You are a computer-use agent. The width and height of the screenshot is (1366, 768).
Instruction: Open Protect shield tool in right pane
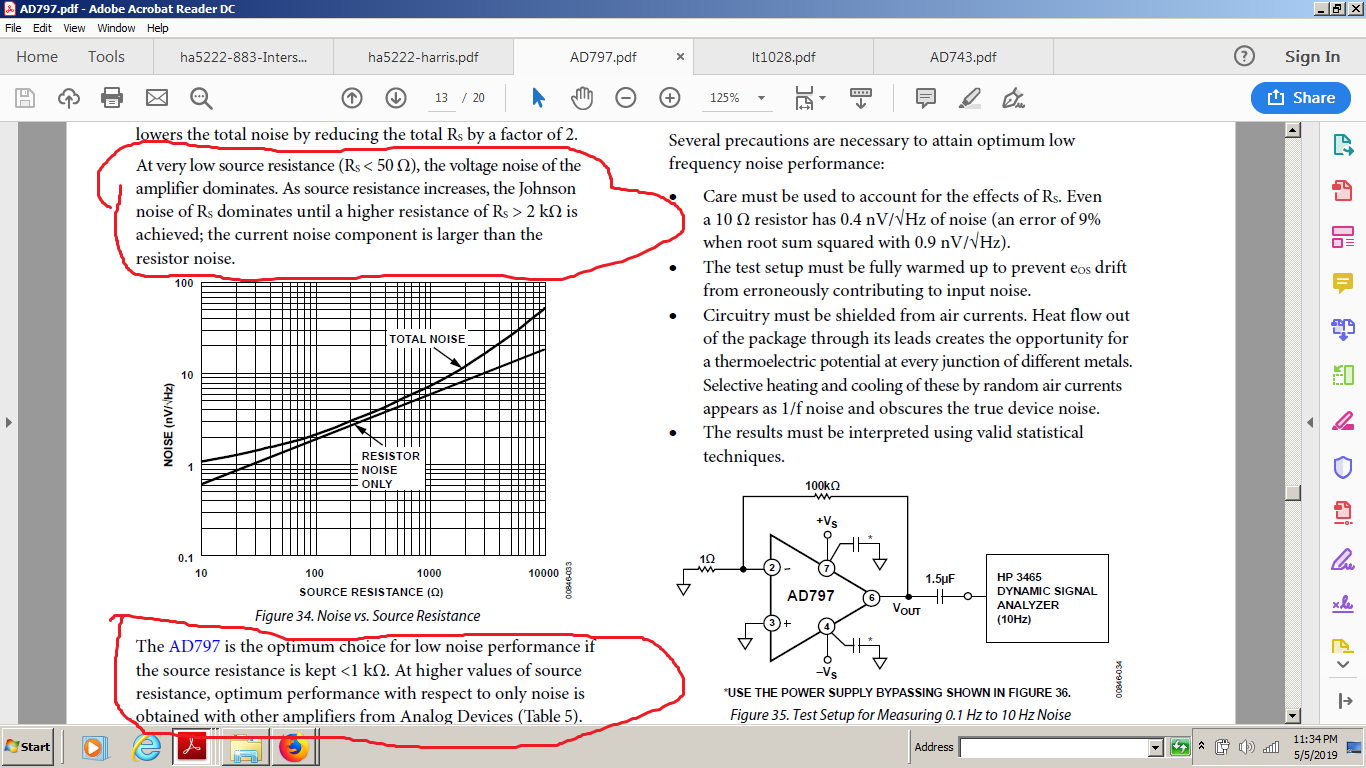[x=1343, y=467]
